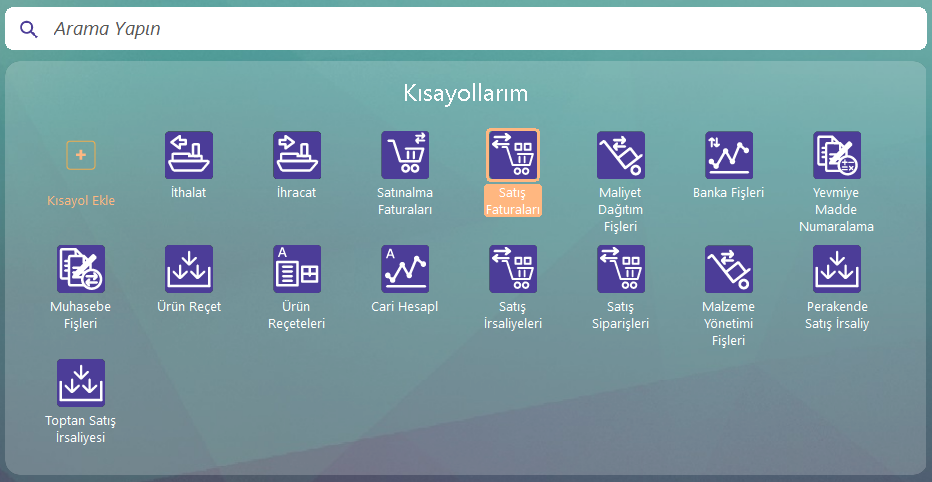Open the İthalat shortcut icon

pyautogui.click(x=189, y=155)
